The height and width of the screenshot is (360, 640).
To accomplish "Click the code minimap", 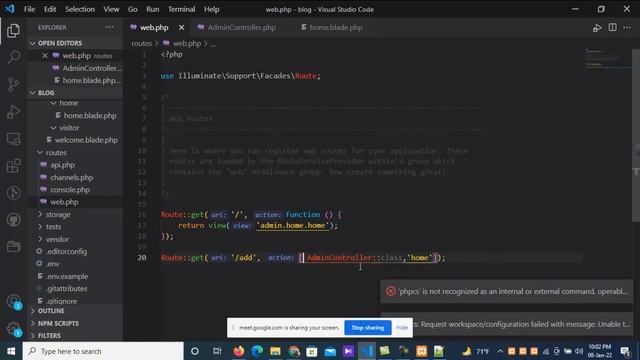I will tap(607, 58).
